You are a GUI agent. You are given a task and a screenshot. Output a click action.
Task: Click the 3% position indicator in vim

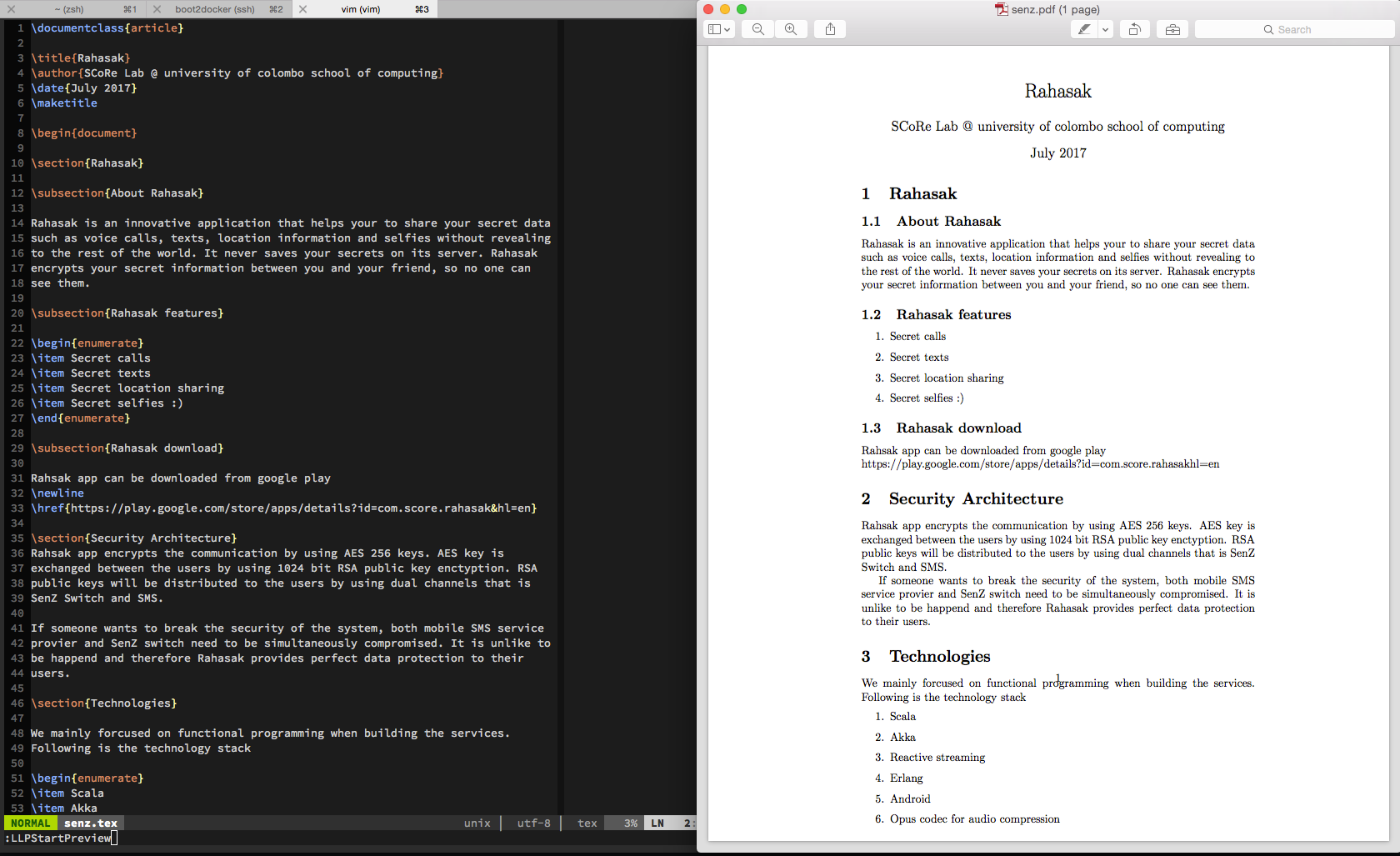631,823
